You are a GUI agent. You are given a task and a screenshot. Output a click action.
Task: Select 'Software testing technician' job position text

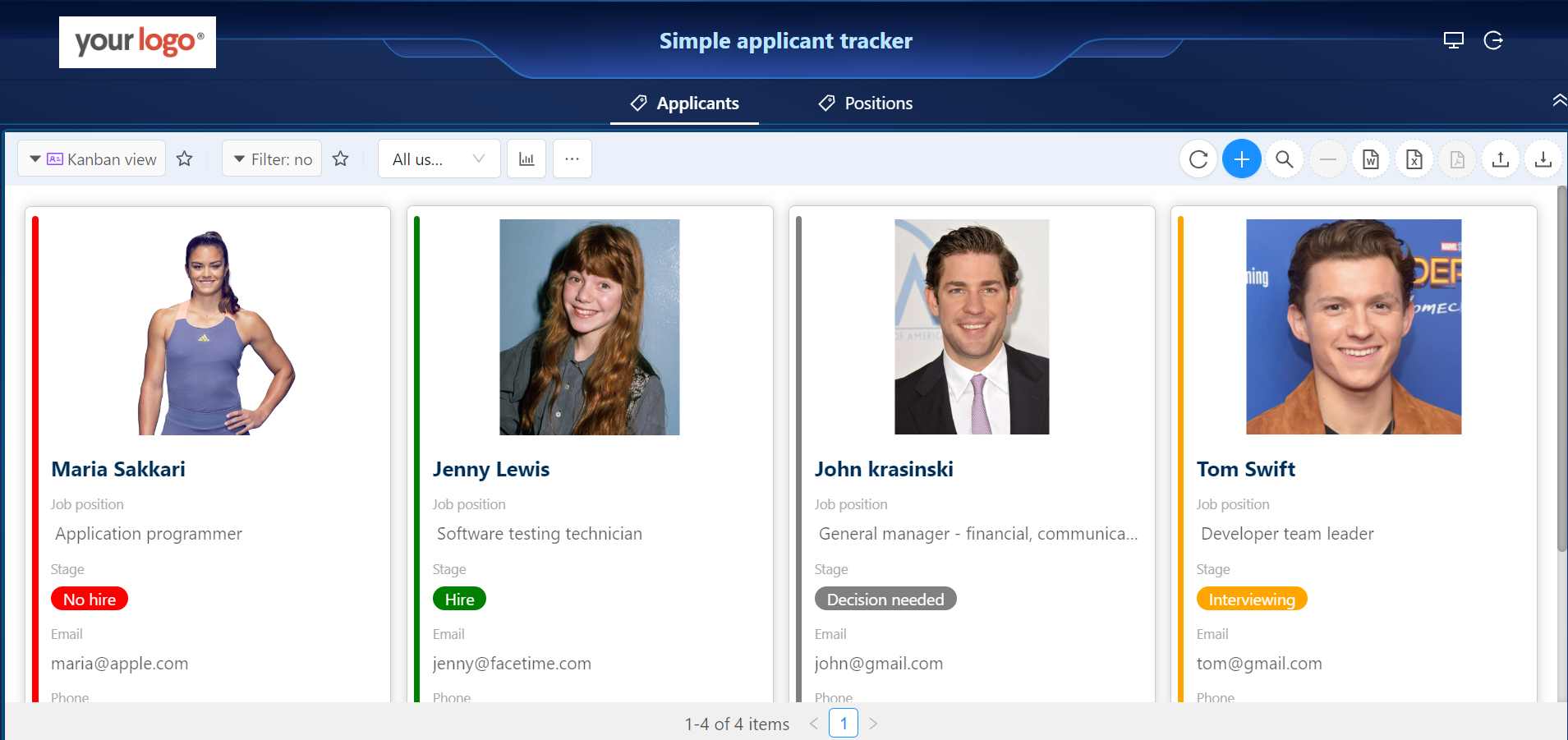pos(540,534)
